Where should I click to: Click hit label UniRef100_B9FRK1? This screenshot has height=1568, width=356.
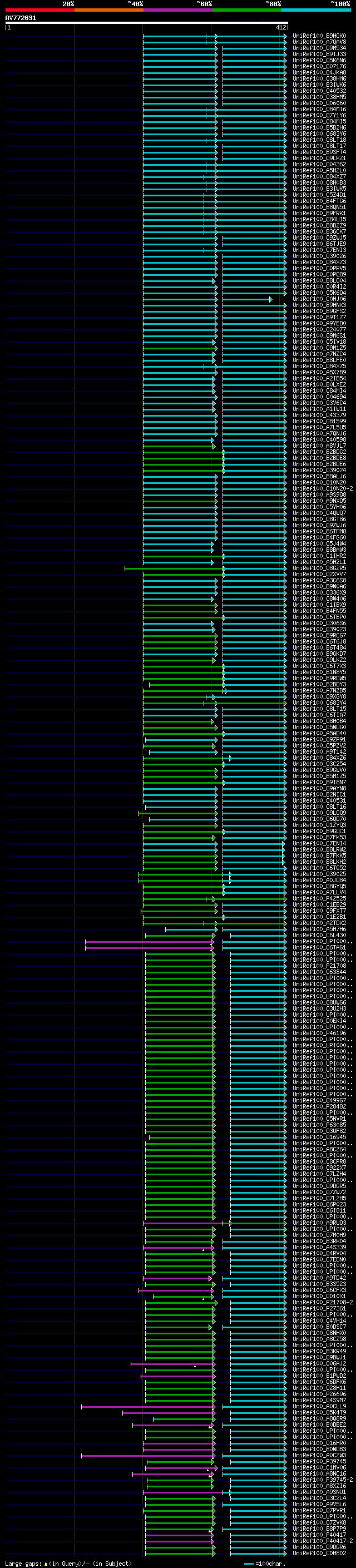(319, 214)
